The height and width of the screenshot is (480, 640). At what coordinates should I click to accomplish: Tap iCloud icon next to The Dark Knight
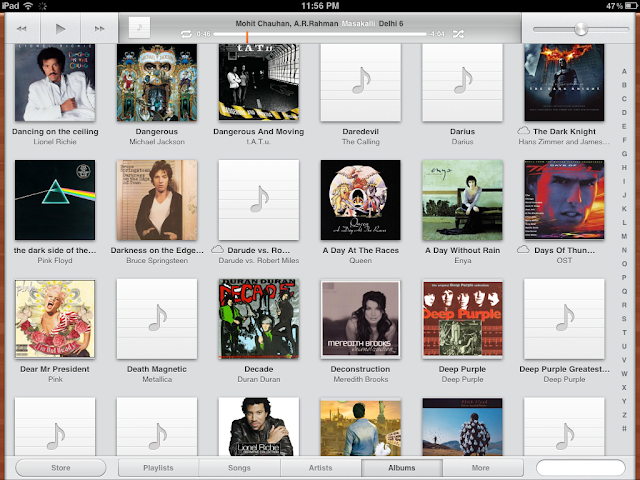coord(524,131)
